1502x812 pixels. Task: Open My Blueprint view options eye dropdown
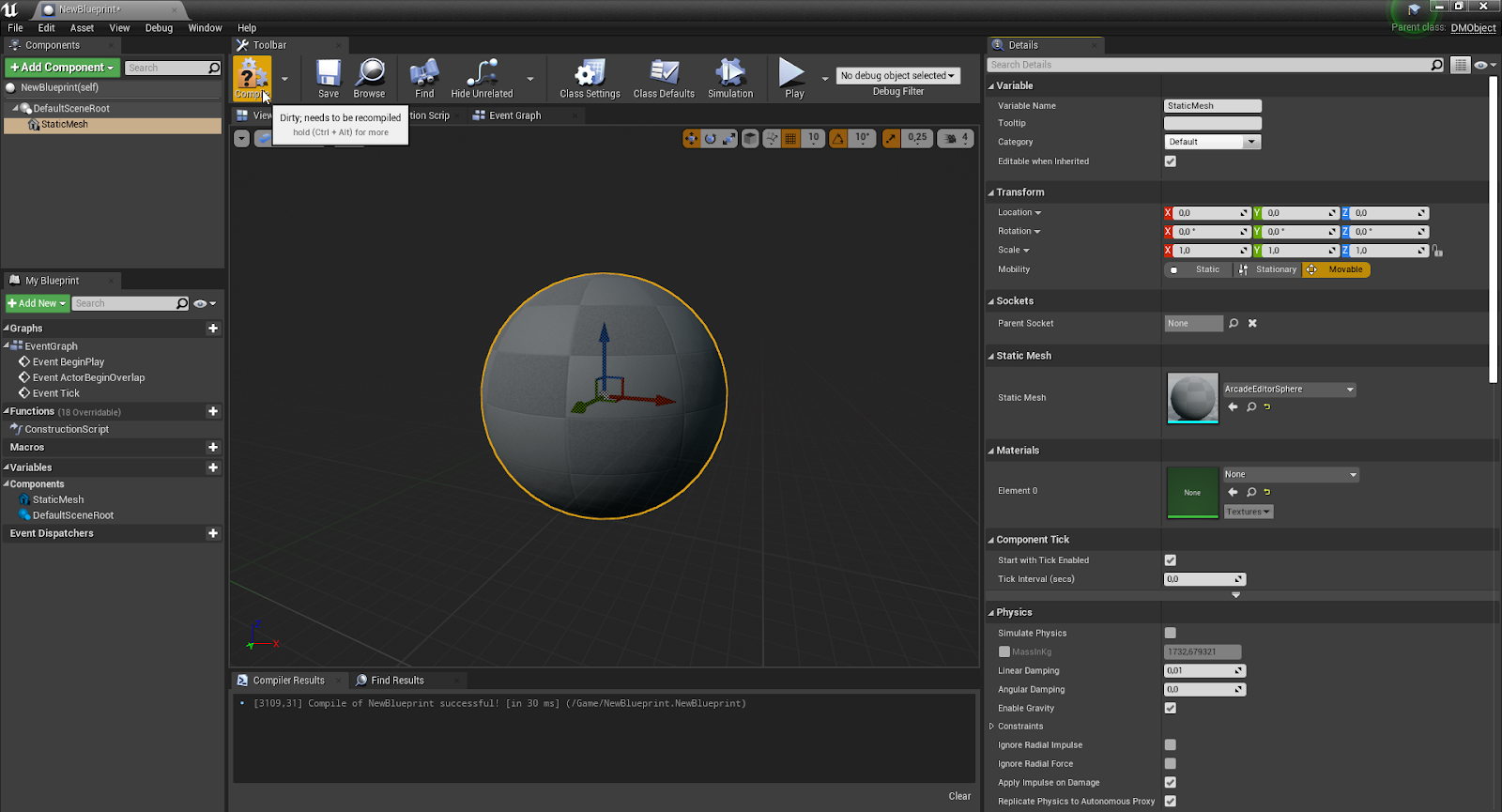pyautogui.click(x=205, y=303)
